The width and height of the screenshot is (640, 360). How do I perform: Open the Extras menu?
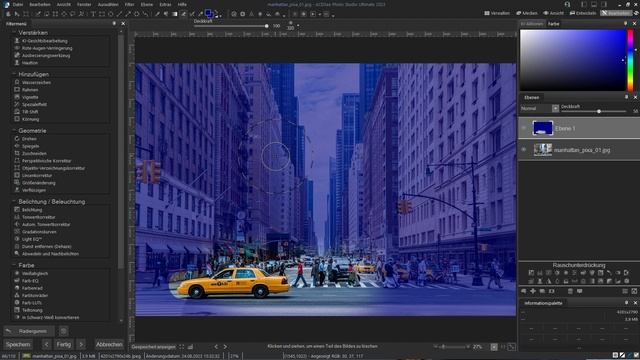[165, 4]
